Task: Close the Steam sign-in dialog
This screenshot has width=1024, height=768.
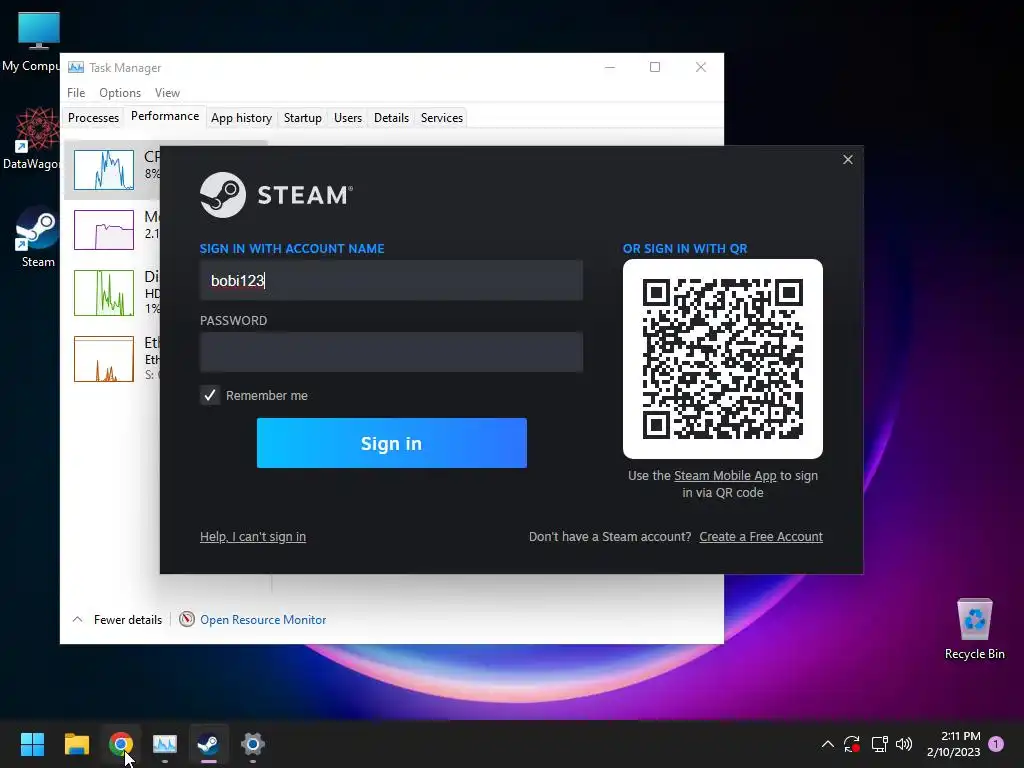Action: [x=848, y=159]
